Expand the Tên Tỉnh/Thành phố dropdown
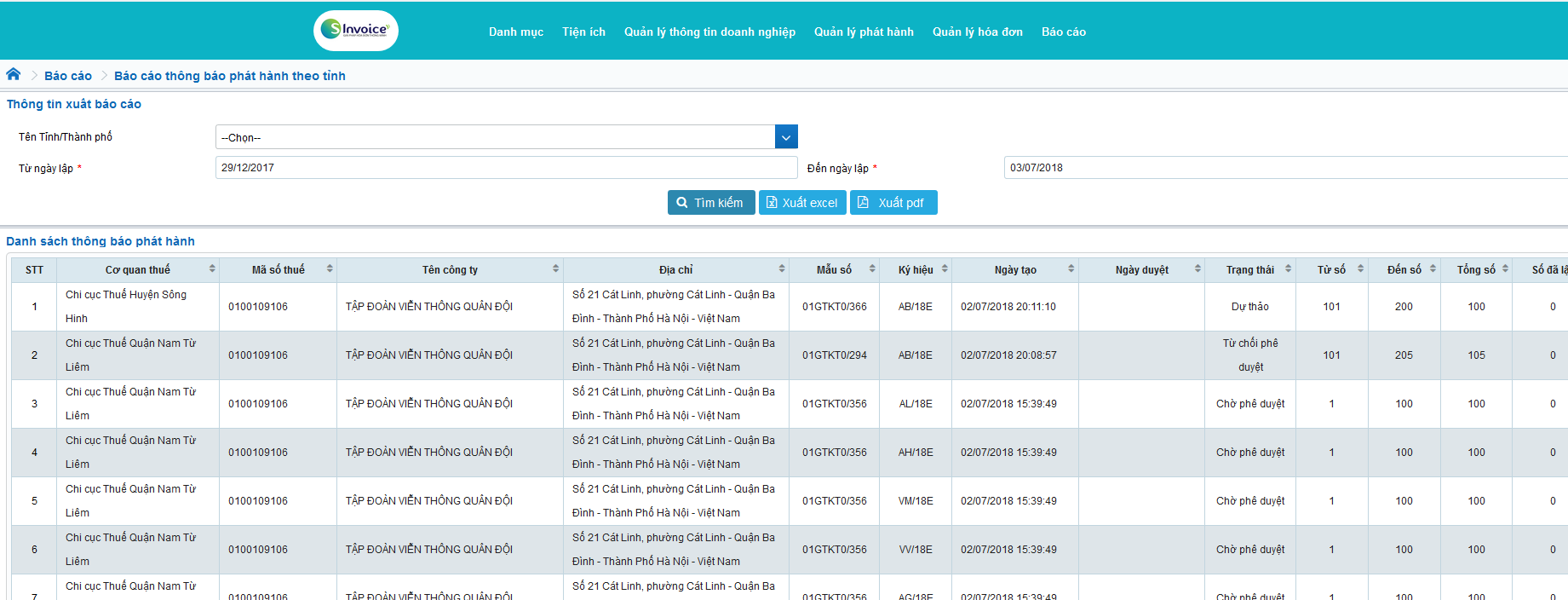The height and width of the screenshot is (600, 1568). pos(786,137)
